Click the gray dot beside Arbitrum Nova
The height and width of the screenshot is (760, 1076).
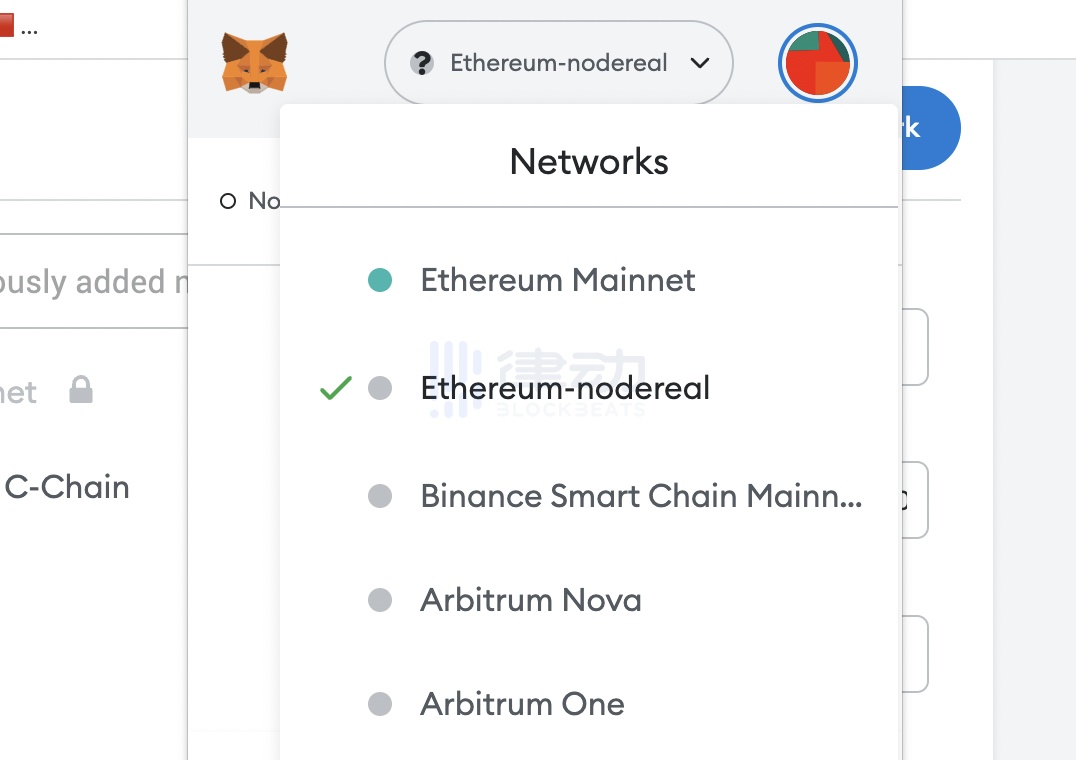(380, 600)
